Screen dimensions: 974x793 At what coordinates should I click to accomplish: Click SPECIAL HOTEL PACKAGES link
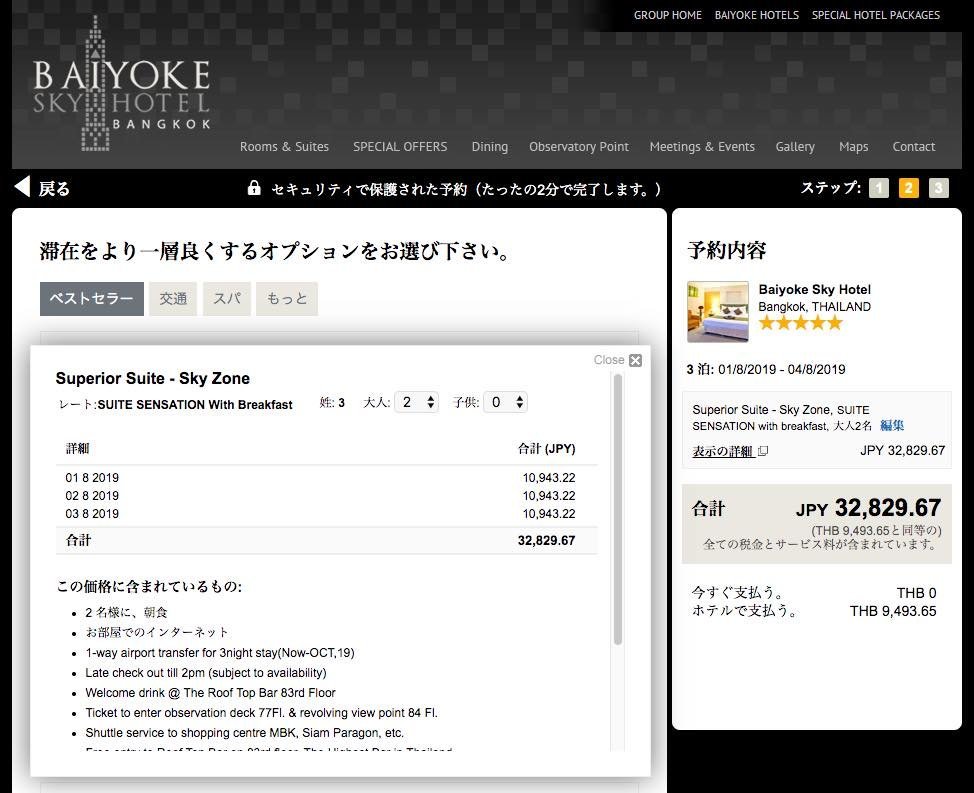(x=876, y=15)
